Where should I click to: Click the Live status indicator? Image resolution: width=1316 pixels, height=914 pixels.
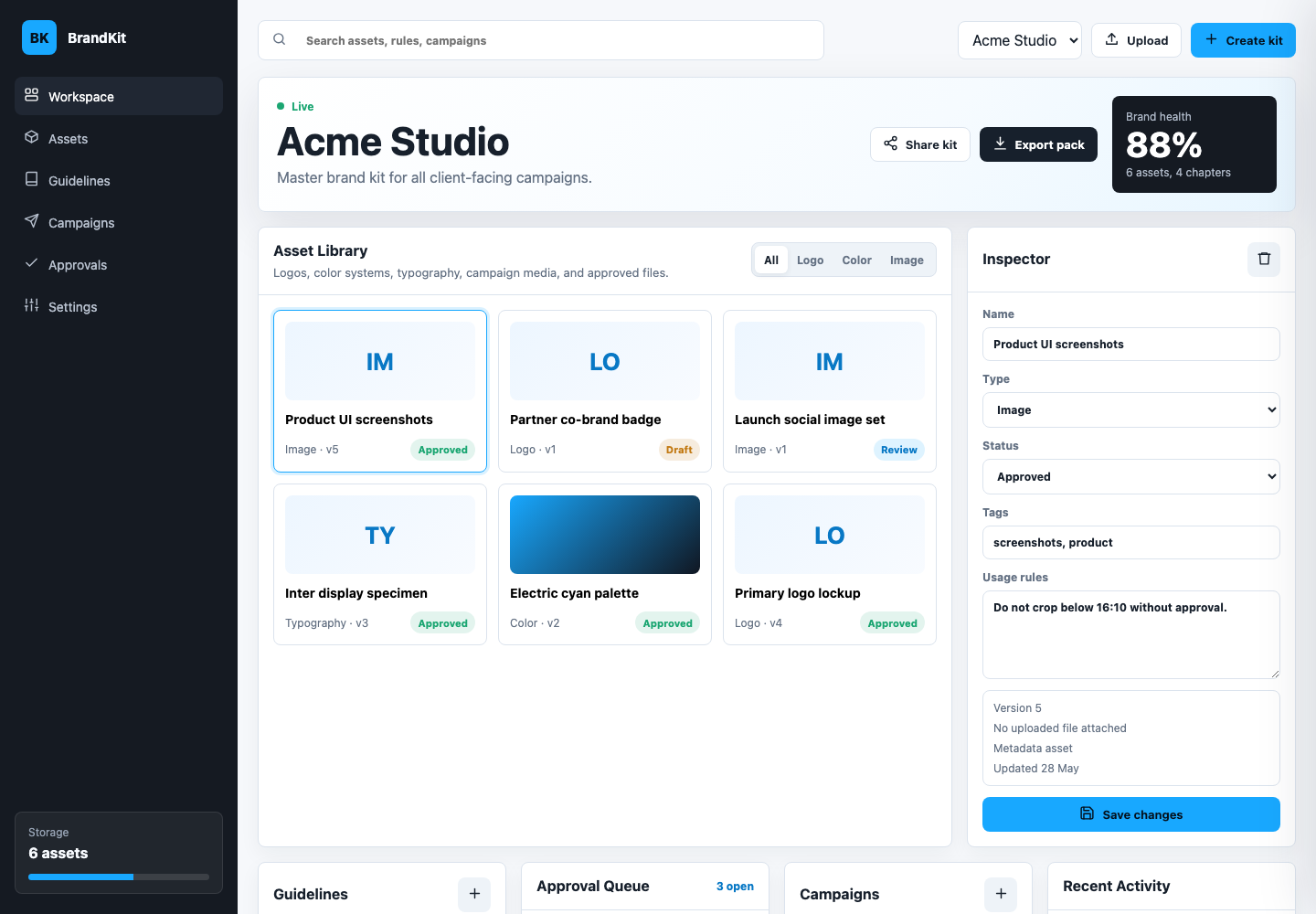(295, 106)
